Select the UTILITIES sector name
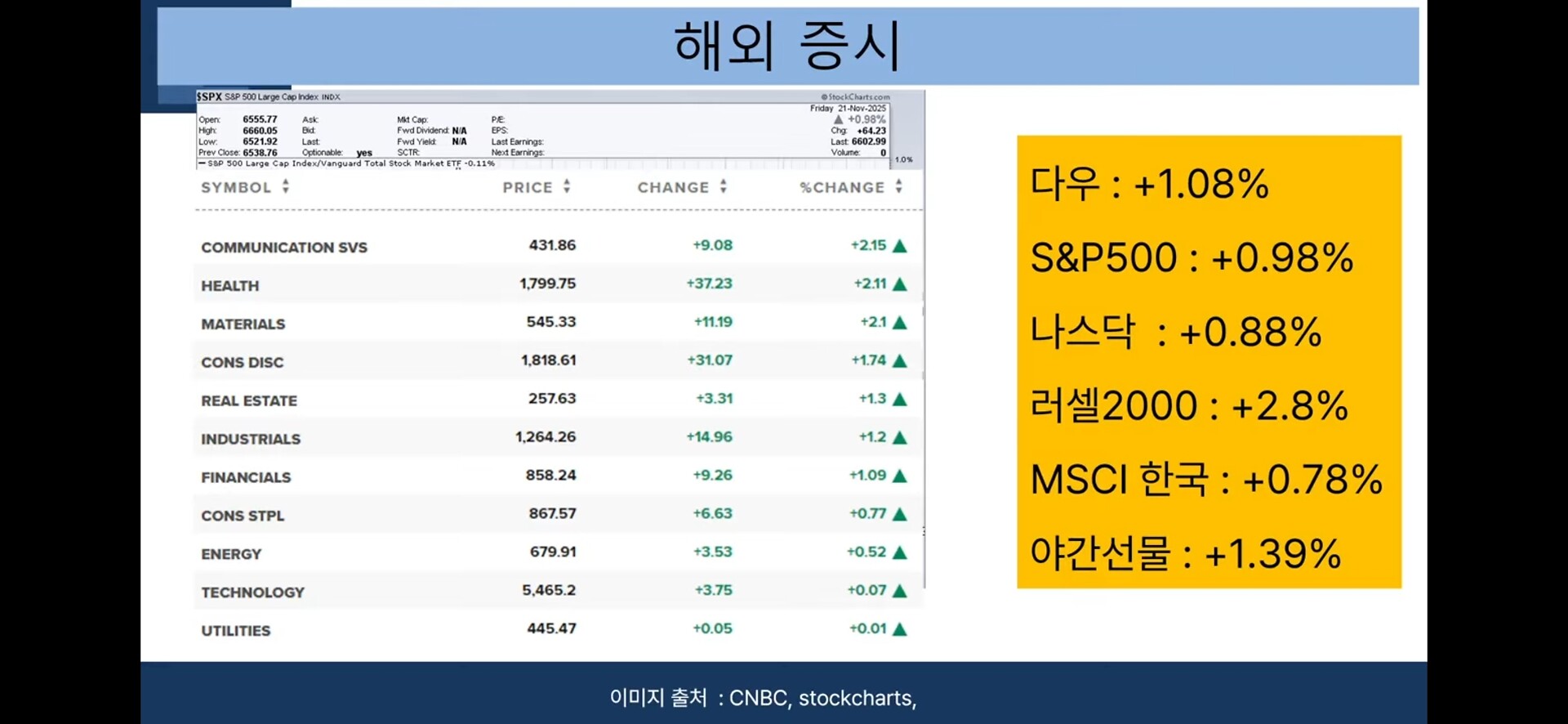This screenshot has width=1568, height=724. tap(236, 631)
